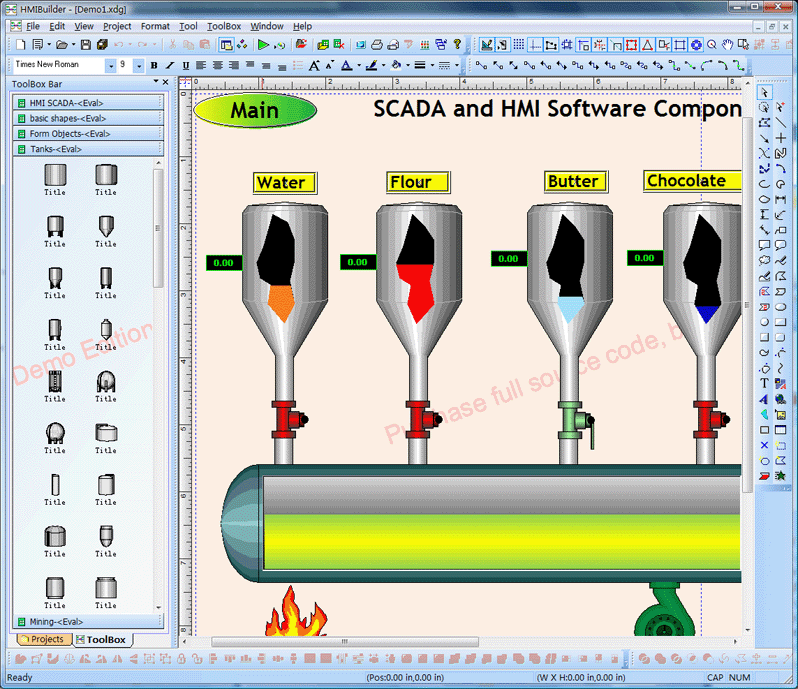798x689 pixels.
Task: Toggle Italic formatting
Action: (x=170, y=65)
